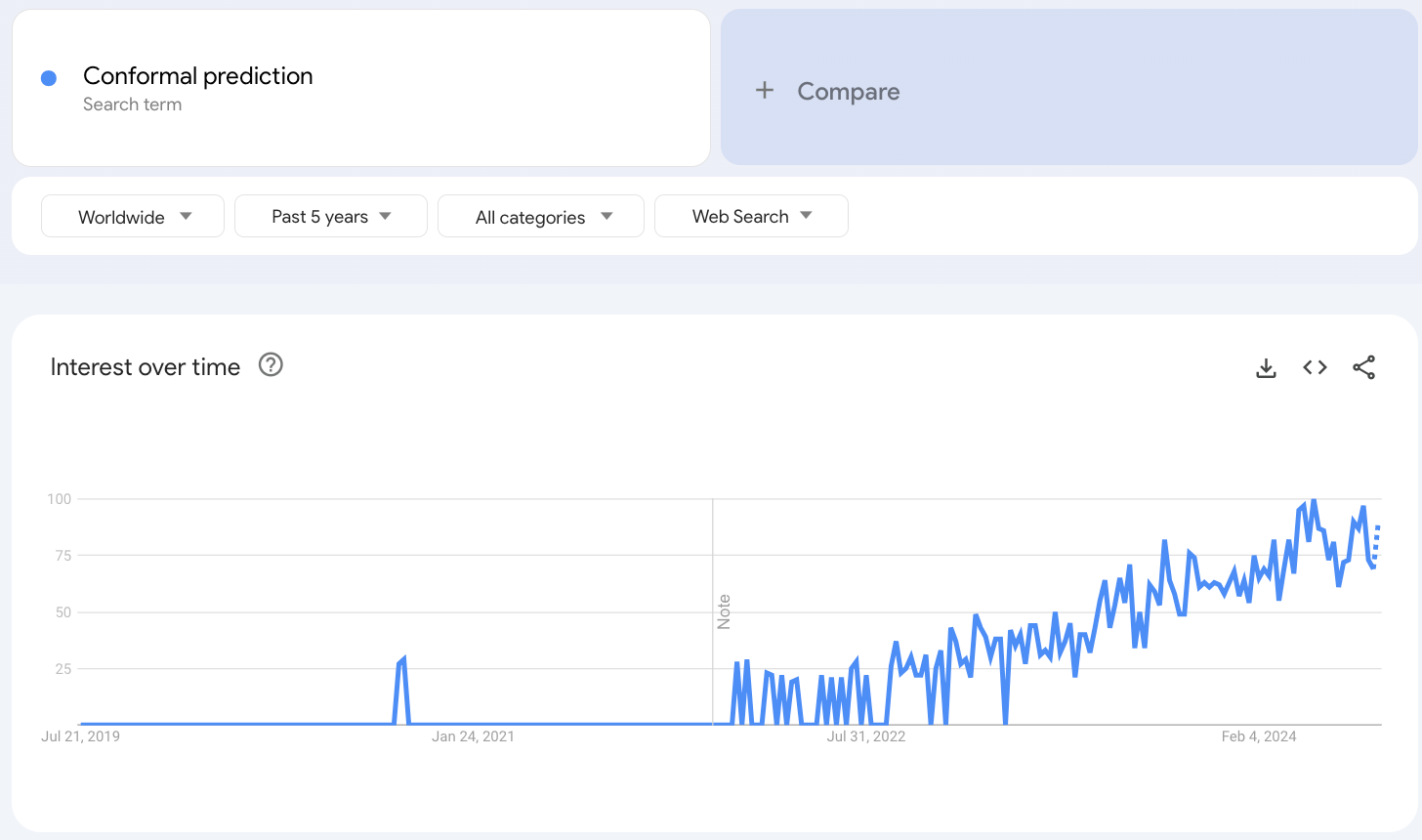Click the blue dot beside Conformal prediction
The width and height of the screenshot is (1422, 840).
click(x=49, y=78)
